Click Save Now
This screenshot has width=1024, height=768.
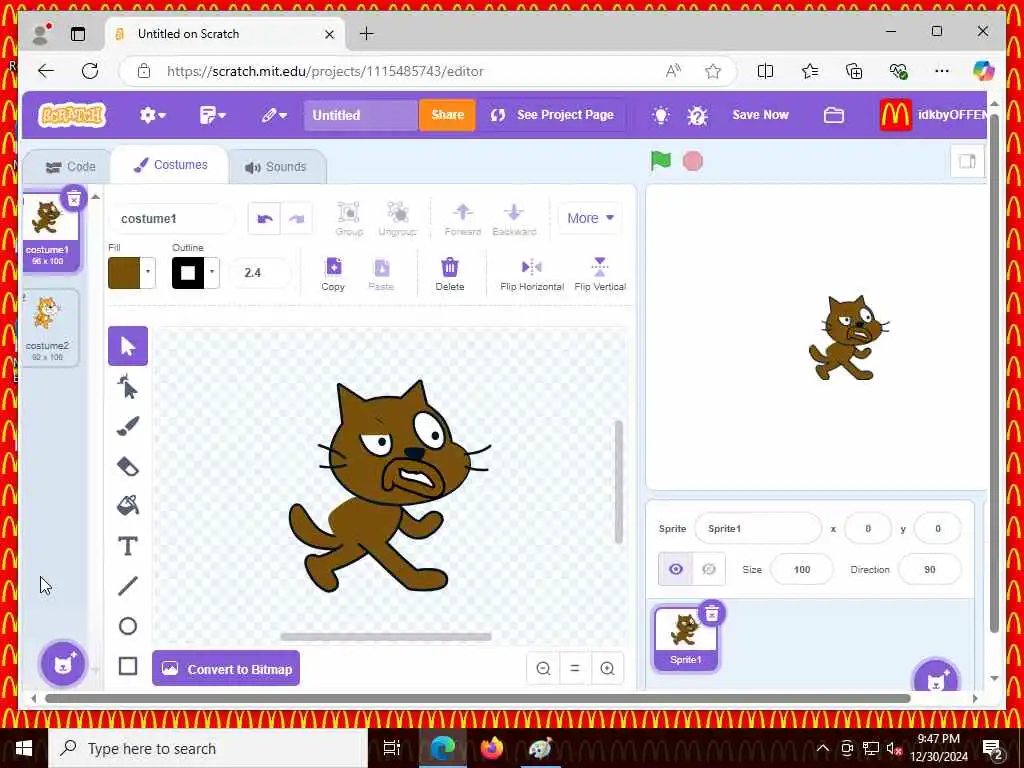pyautogui.click(x=760, y=115)
